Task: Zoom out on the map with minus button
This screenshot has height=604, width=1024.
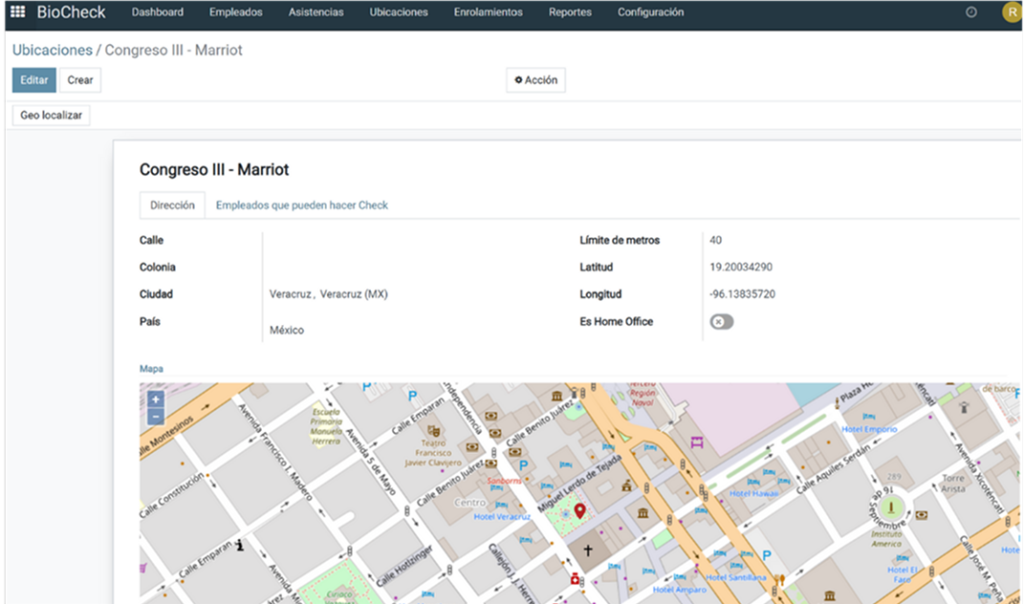Action: pyautogui.click(x=155, y=416)
